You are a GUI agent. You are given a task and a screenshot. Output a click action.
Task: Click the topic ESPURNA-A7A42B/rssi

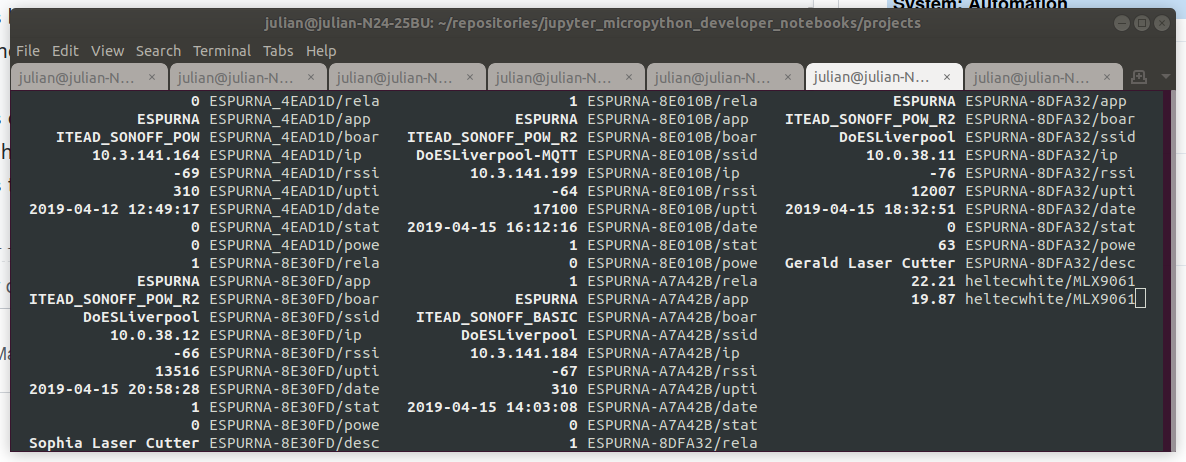[x=672, y=371]
